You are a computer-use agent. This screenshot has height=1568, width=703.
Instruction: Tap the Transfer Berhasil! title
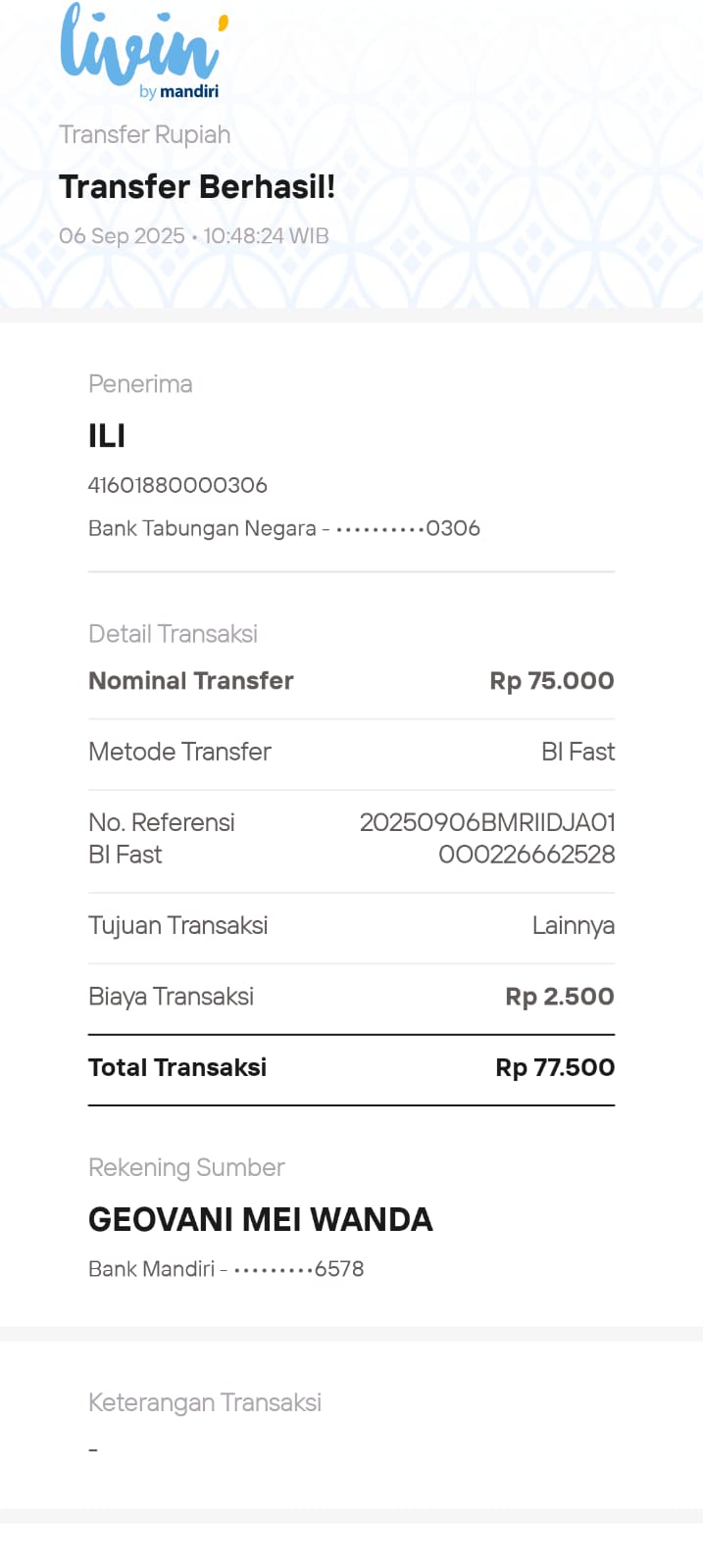pos(197,186)
